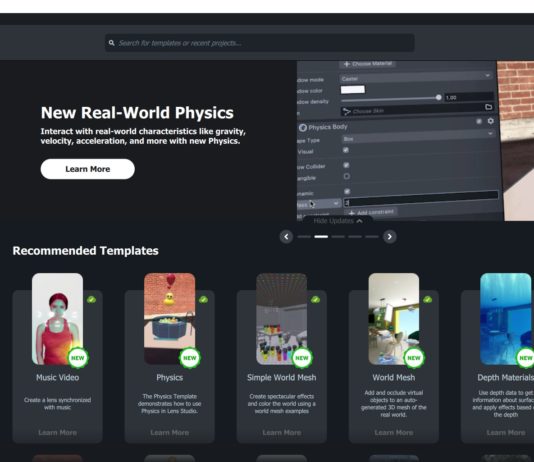The height and width of the screenshot is (462, 534).
Task: Click Learn More under World Mesh
Action: click(x=394, y=432)
